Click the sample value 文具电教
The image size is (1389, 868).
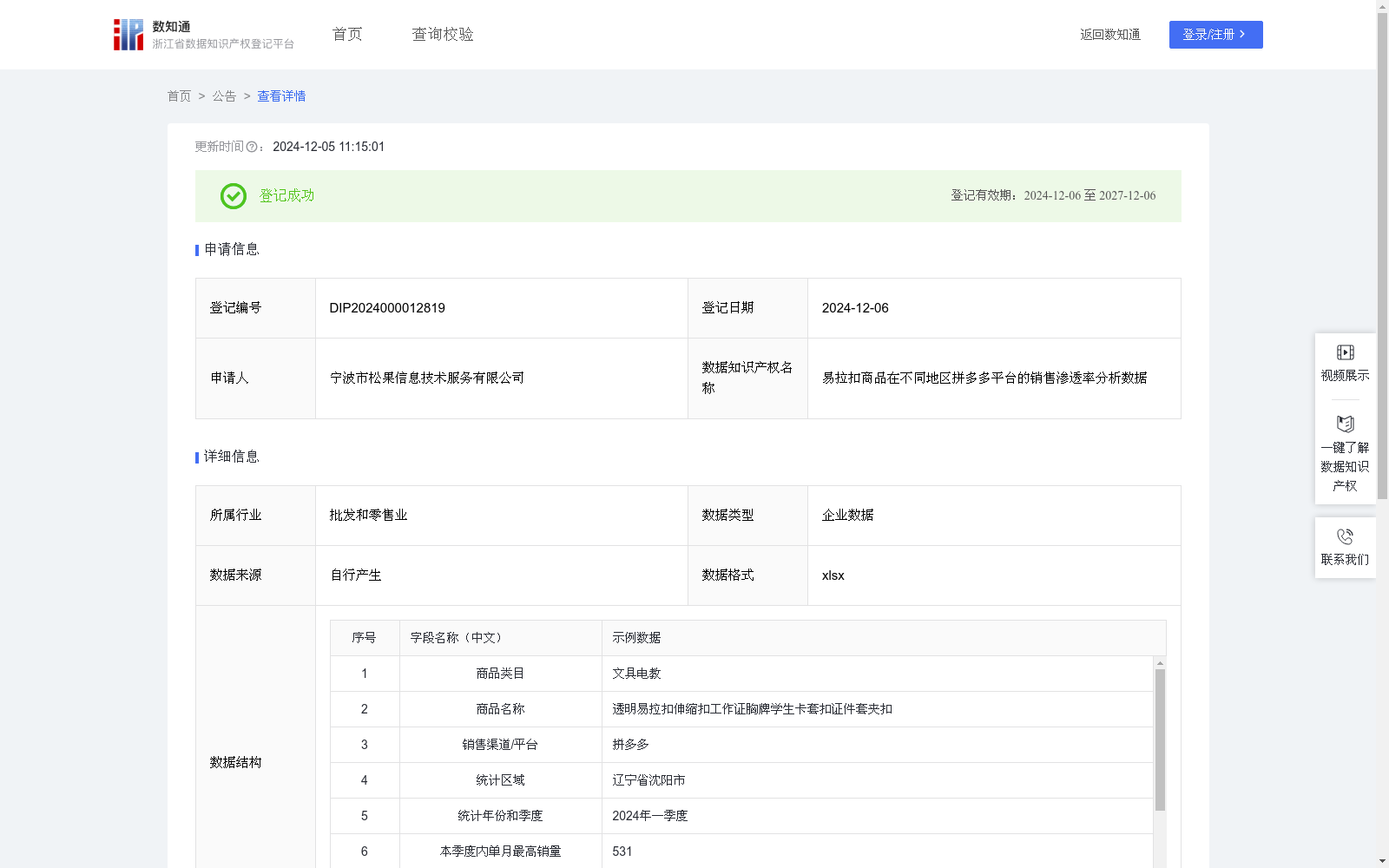pyautogui.click(x=636, y=674)
